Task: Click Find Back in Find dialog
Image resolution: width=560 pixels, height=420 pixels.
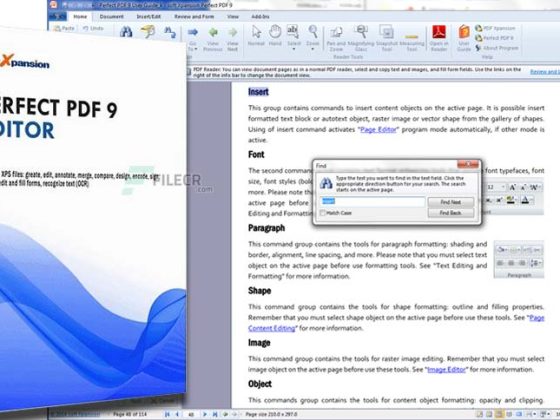Action: (x=451, y=213)
